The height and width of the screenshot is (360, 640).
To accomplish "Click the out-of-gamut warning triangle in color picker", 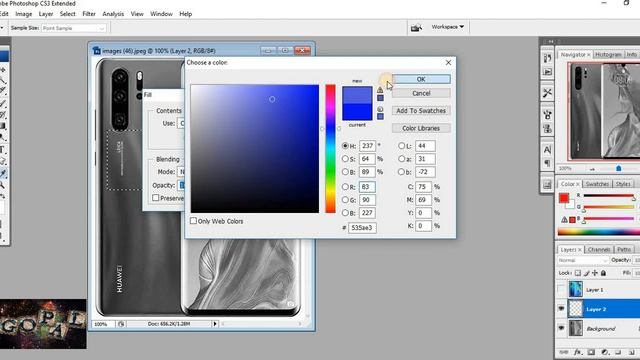I will pyautogui.click(x=380, y=90).
